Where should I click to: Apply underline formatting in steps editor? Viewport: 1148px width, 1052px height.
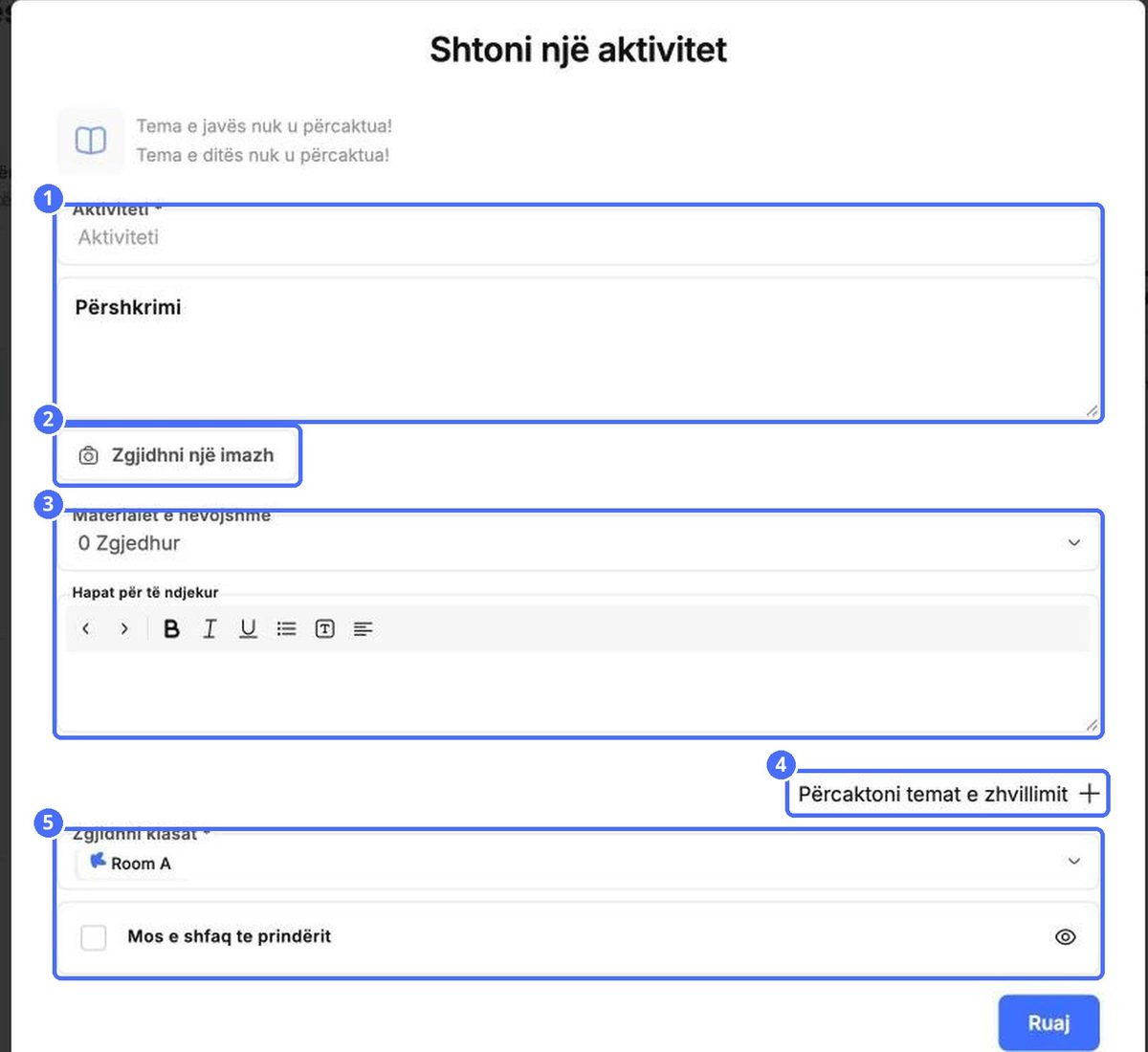coord(248,628)
